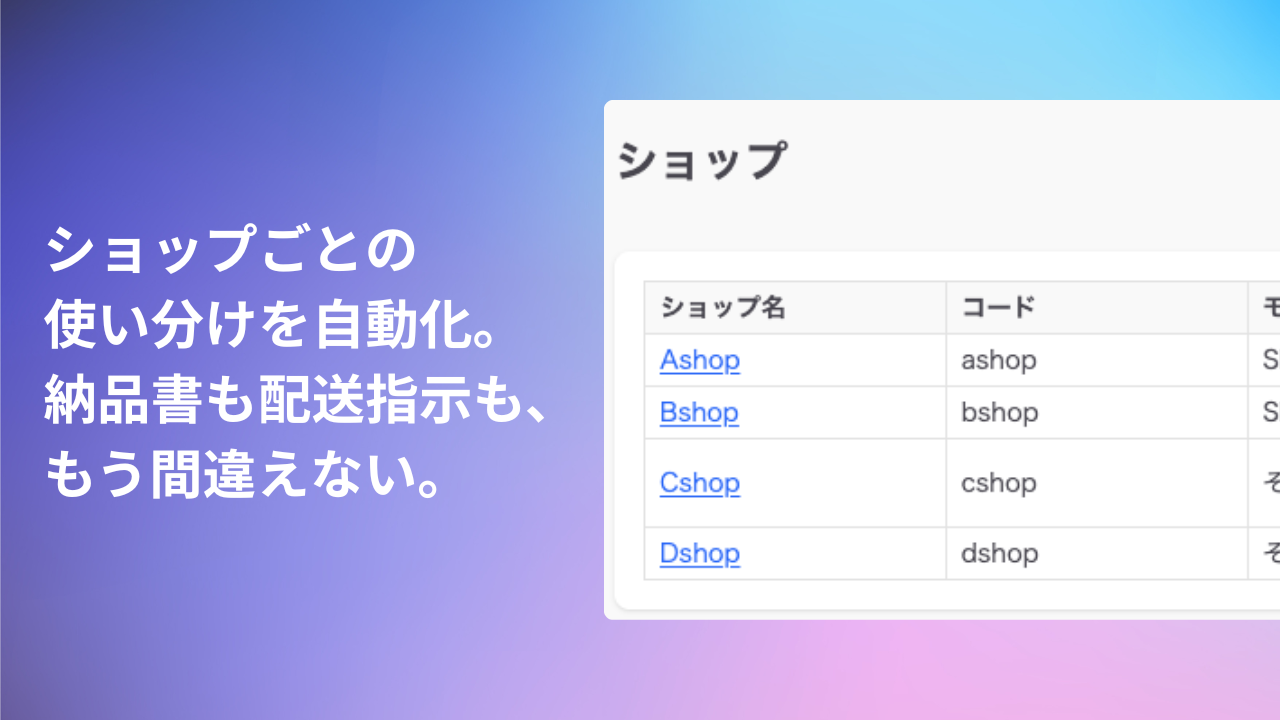The image size is (1280, 720).
Task: Click the もう間違えない。 text line
Action: [243, 480]
